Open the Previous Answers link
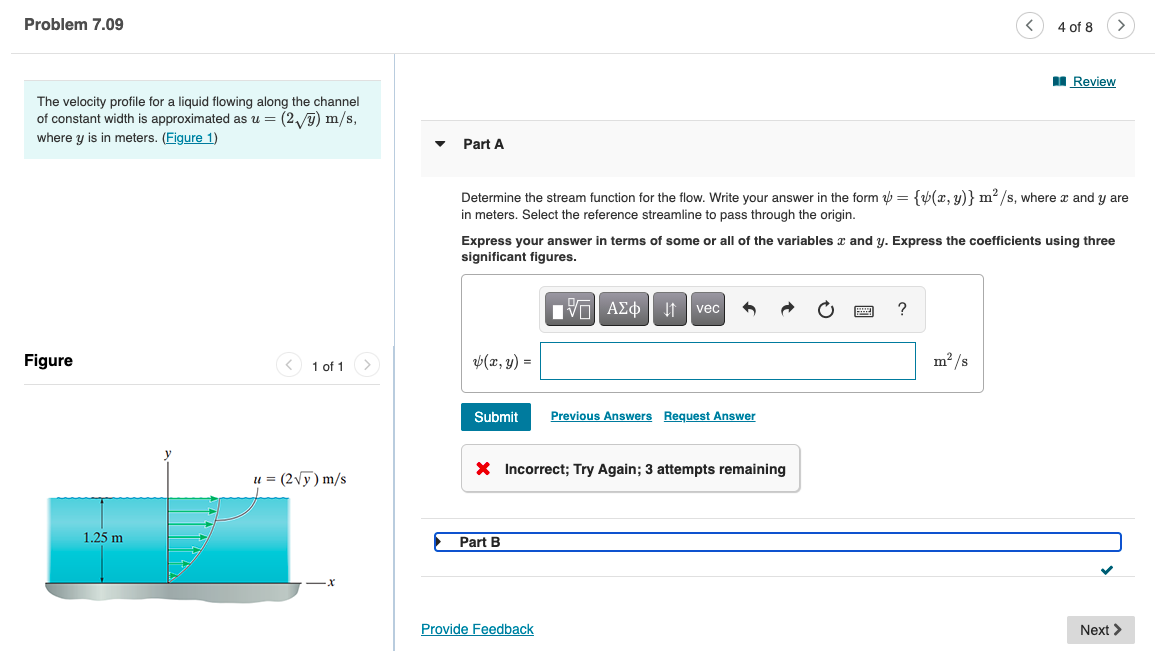 click(x=601, y=416)
